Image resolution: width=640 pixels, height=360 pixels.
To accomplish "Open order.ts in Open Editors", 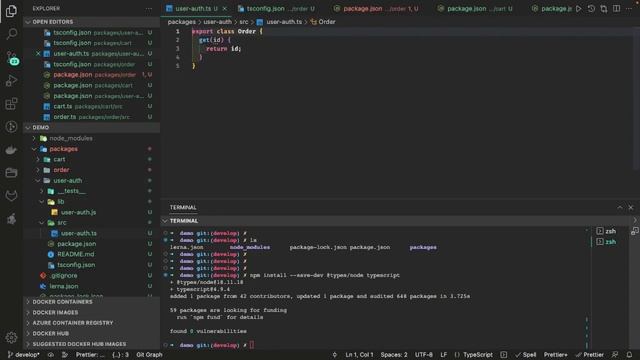I will pos(91,117).
